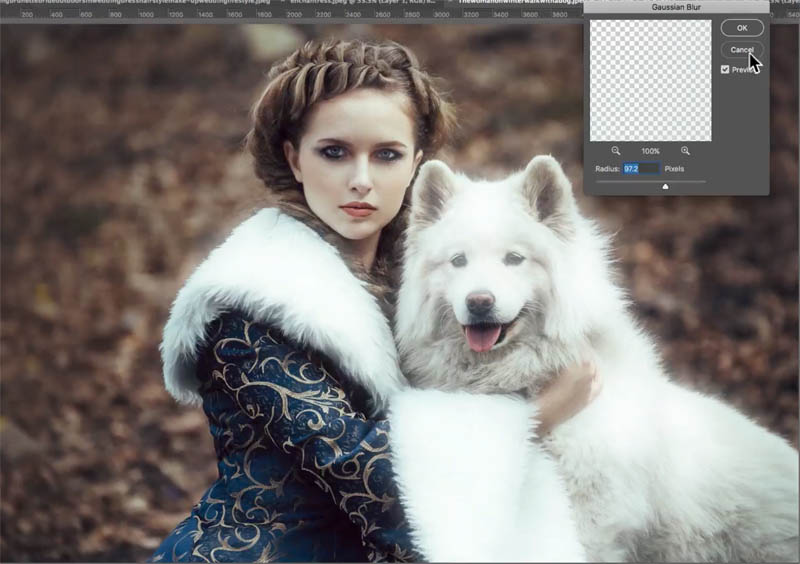Click the Radius value input field

(x=640, y=169)
